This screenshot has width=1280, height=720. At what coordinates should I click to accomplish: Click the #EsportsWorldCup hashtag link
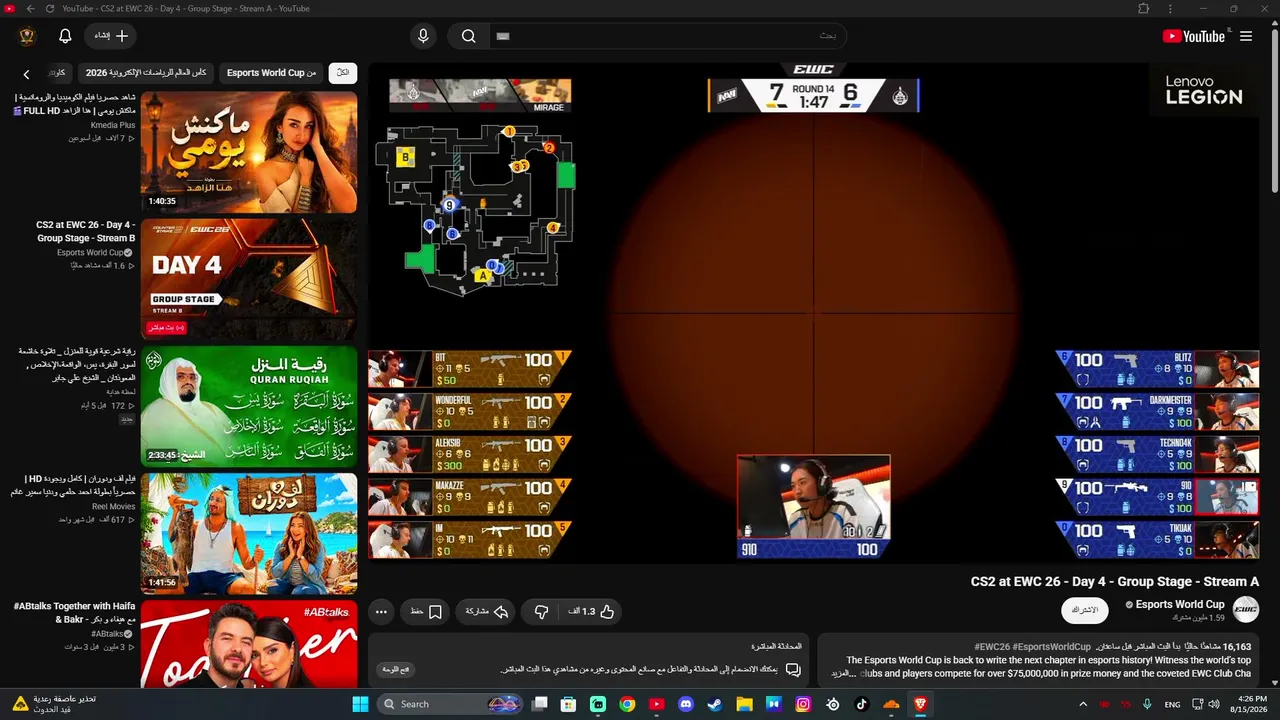1051,647
